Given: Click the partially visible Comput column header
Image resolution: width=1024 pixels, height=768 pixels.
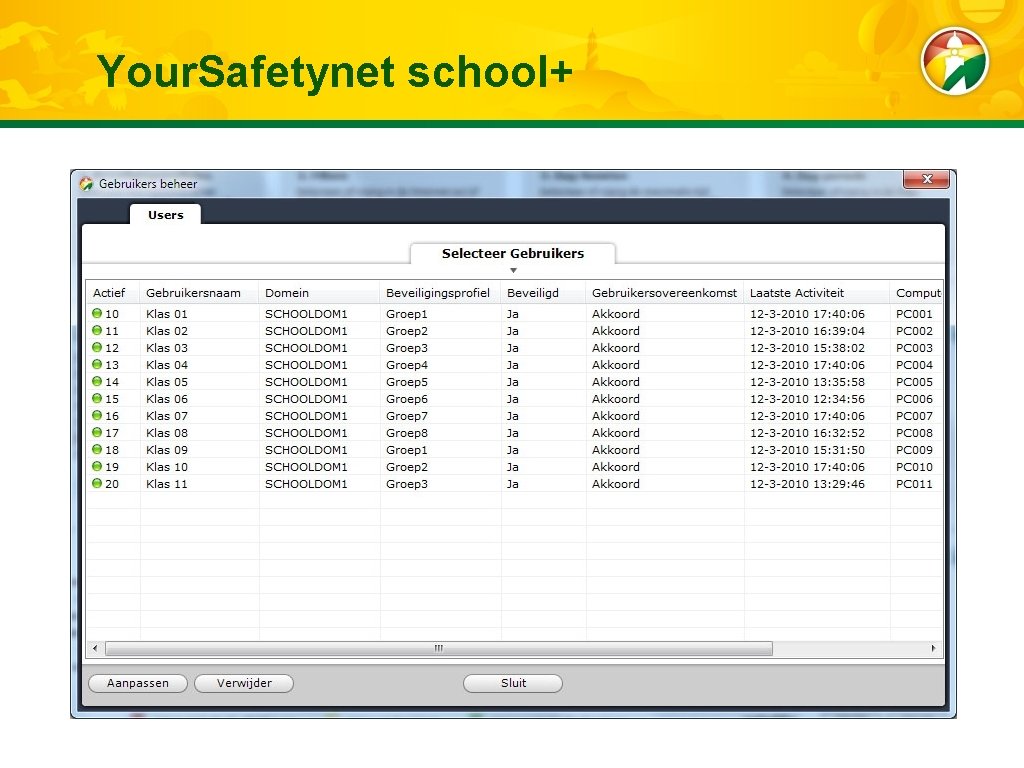Looking at the screenshot, I should coord(917,293).
